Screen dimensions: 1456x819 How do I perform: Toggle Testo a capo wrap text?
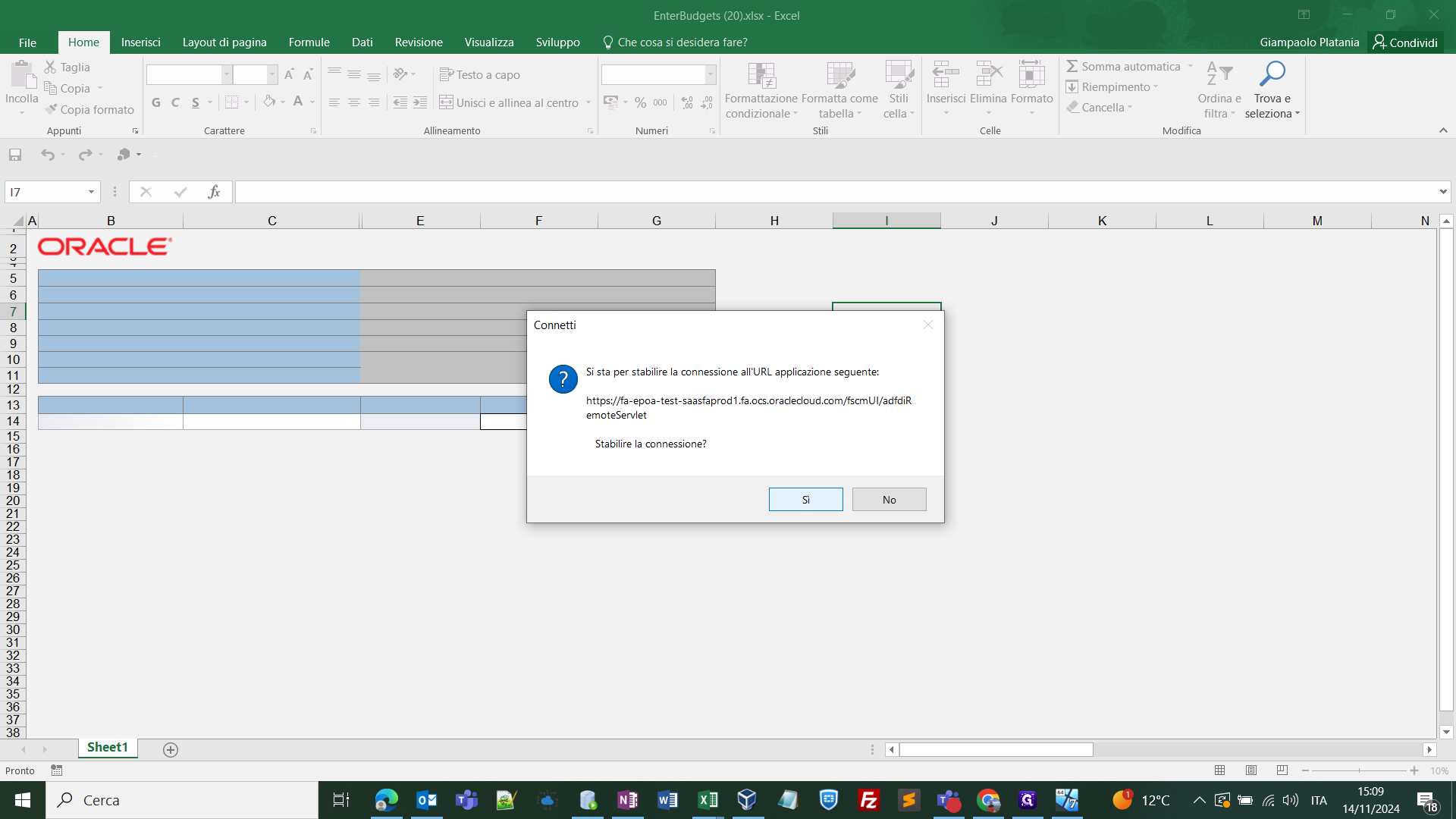pyautogui.click(x=480, y=74)
